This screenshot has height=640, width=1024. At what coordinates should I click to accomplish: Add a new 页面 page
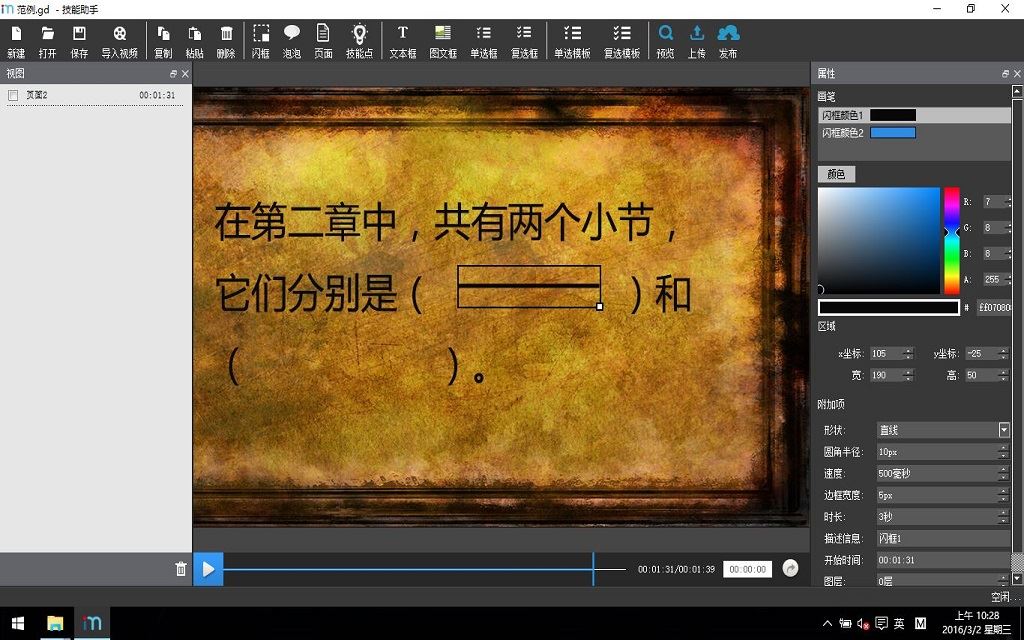point(323,41)
